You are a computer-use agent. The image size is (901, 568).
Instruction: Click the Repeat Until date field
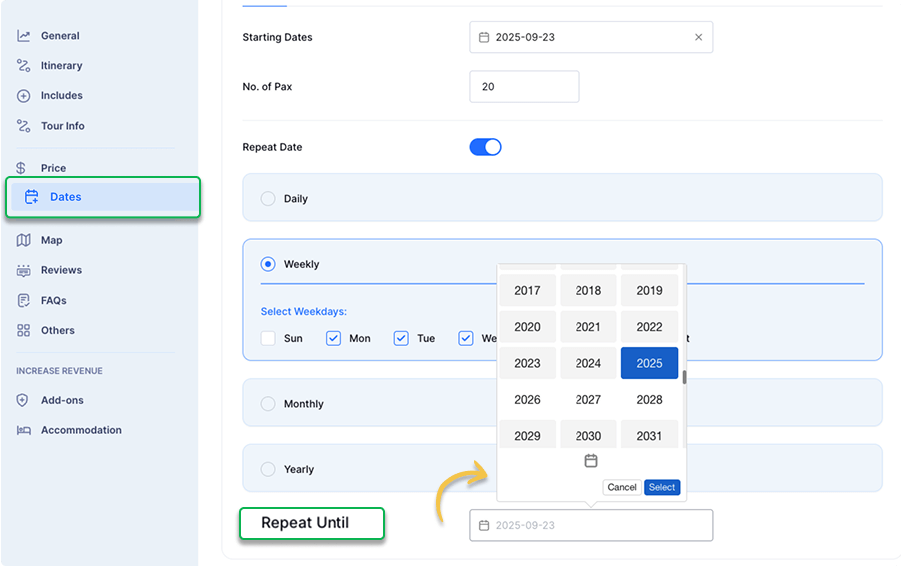tap(591, 525)
